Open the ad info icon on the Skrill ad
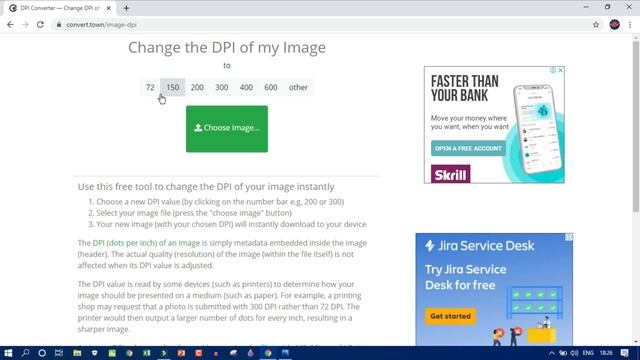Screen dimensions: 640x360 553,70
